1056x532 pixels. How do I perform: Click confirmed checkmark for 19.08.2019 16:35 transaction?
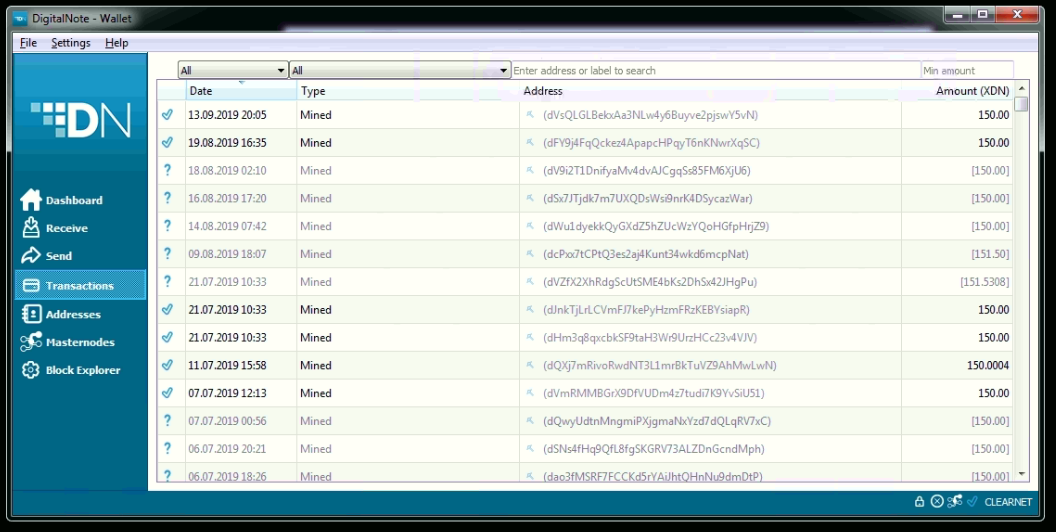pyautogui.click(x=168, y=143)
